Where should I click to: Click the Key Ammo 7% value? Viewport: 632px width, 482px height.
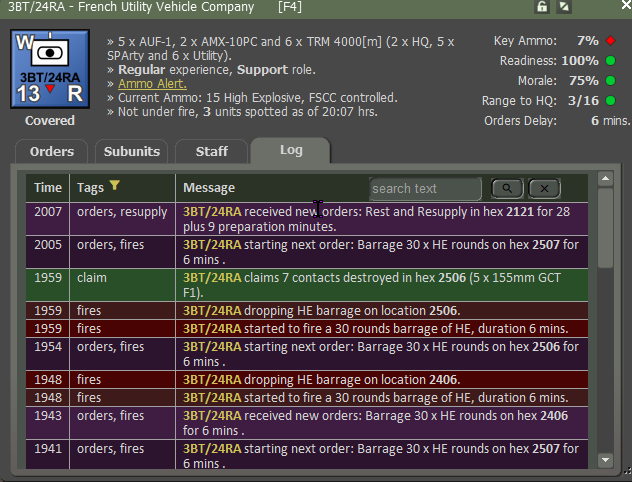pos(588,41)
